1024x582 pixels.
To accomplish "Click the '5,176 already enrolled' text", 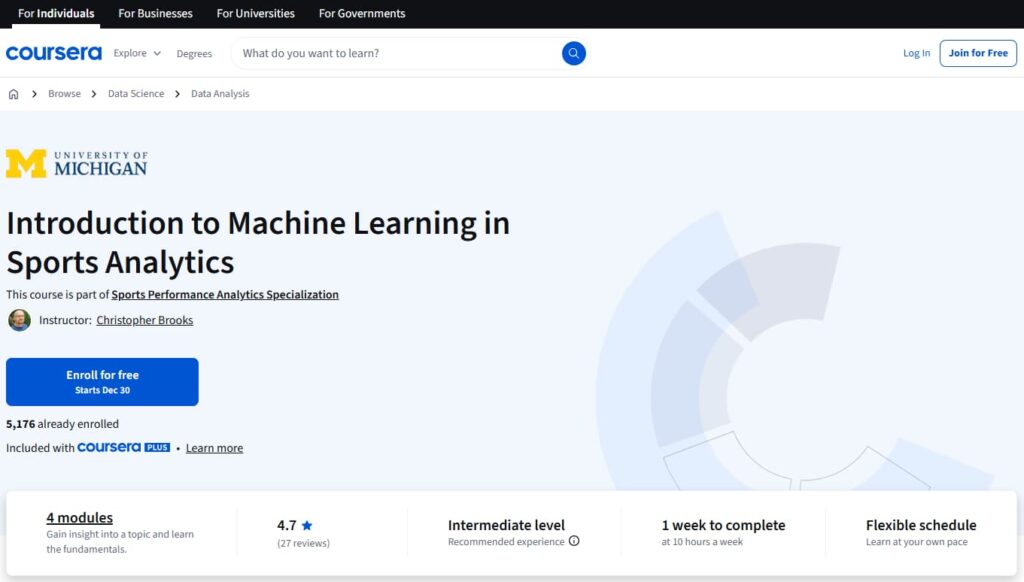I will pos(62,424).
